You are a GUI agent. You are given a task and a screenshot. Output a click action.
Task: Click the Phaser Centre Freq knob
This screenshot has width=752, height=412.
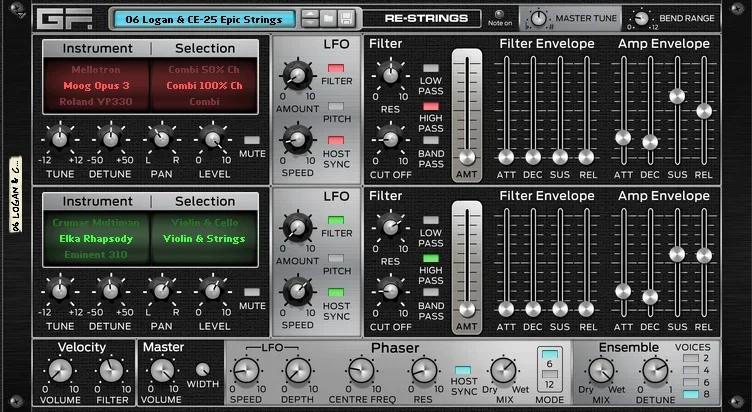[361, 371]
